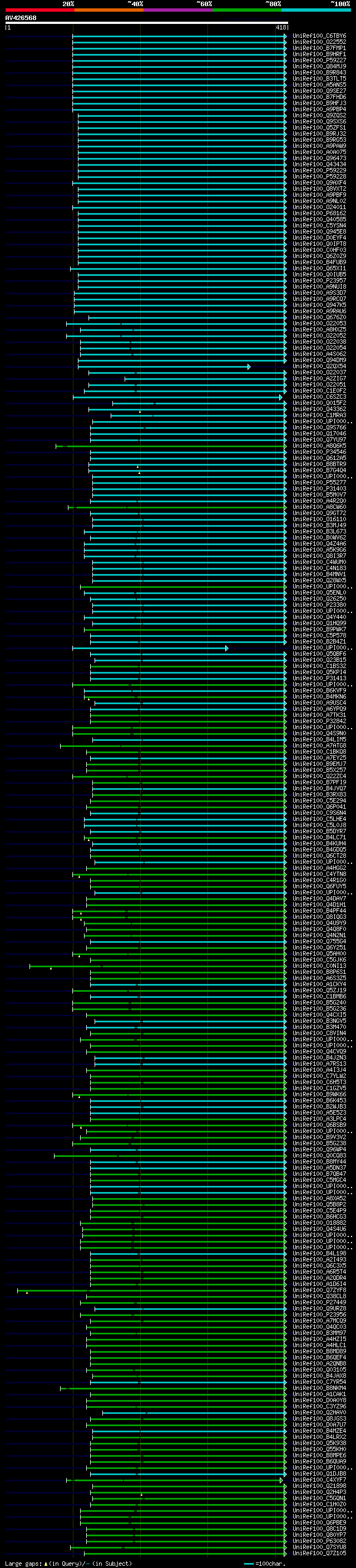Open entry UniRef100_C4XYF7
This screenshot has height=1568, width=356.
tap(319, 1480)
